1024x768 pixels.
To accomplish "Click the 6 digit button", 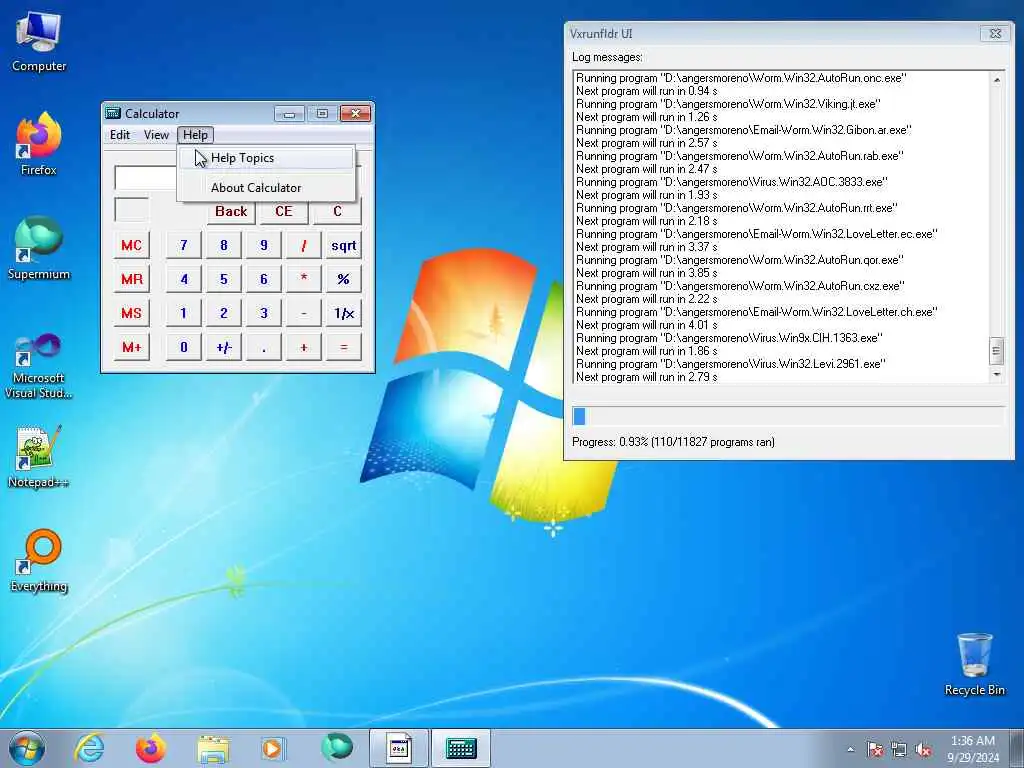I will pyautogui.click(x=264, y=280).
